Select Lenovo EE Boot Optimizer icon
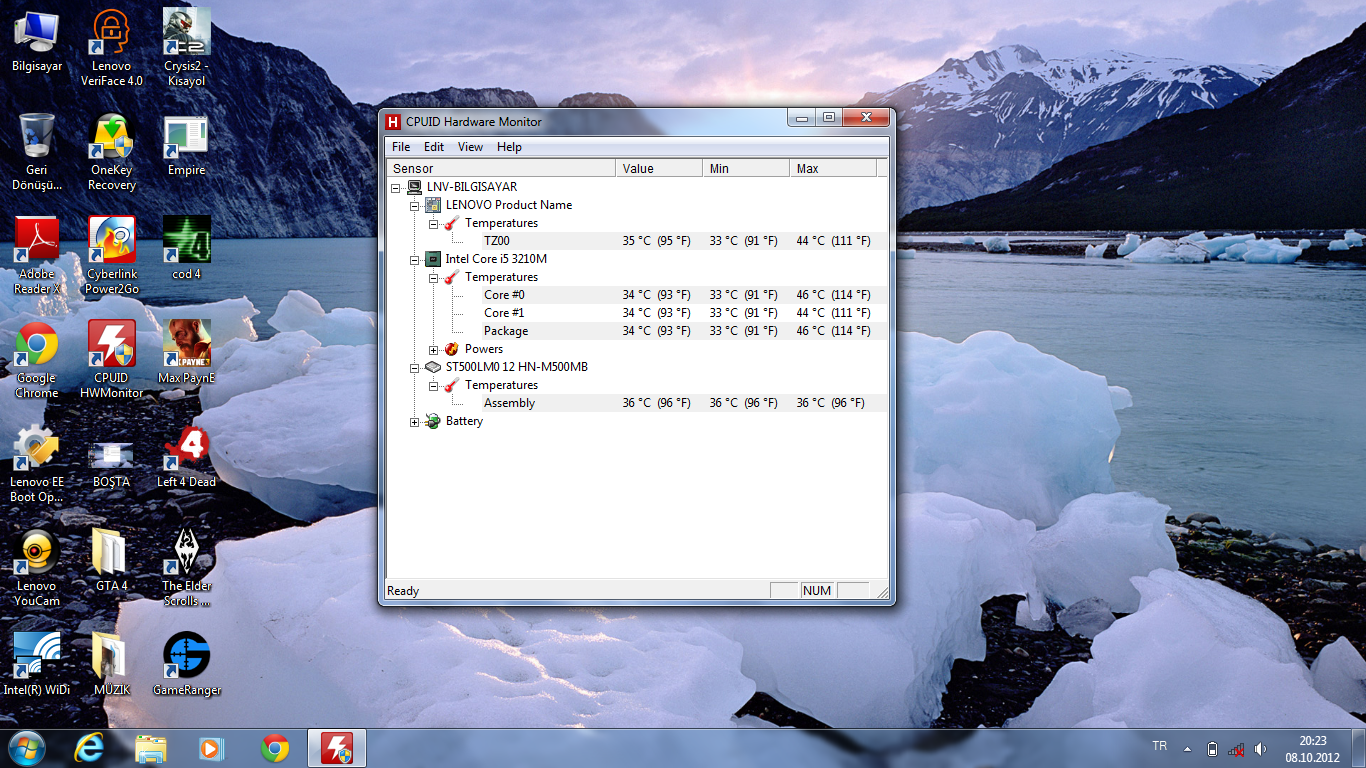Screen dimensions: 1366x768 [x=37, y=464]
